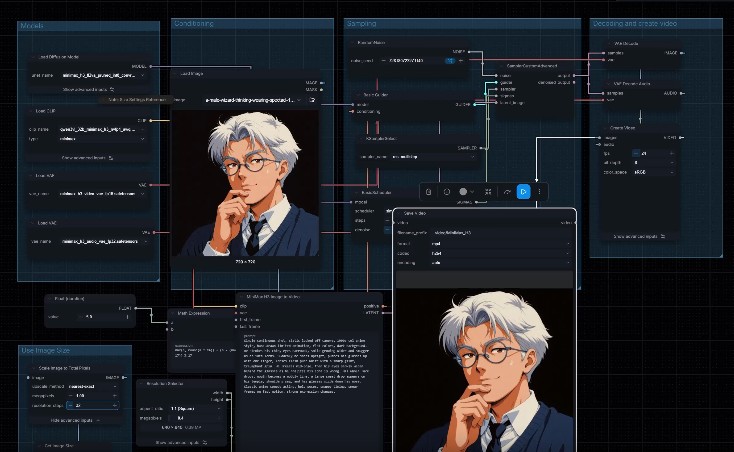Click the frame nodes icon in selection toolbar

(488, 191)
